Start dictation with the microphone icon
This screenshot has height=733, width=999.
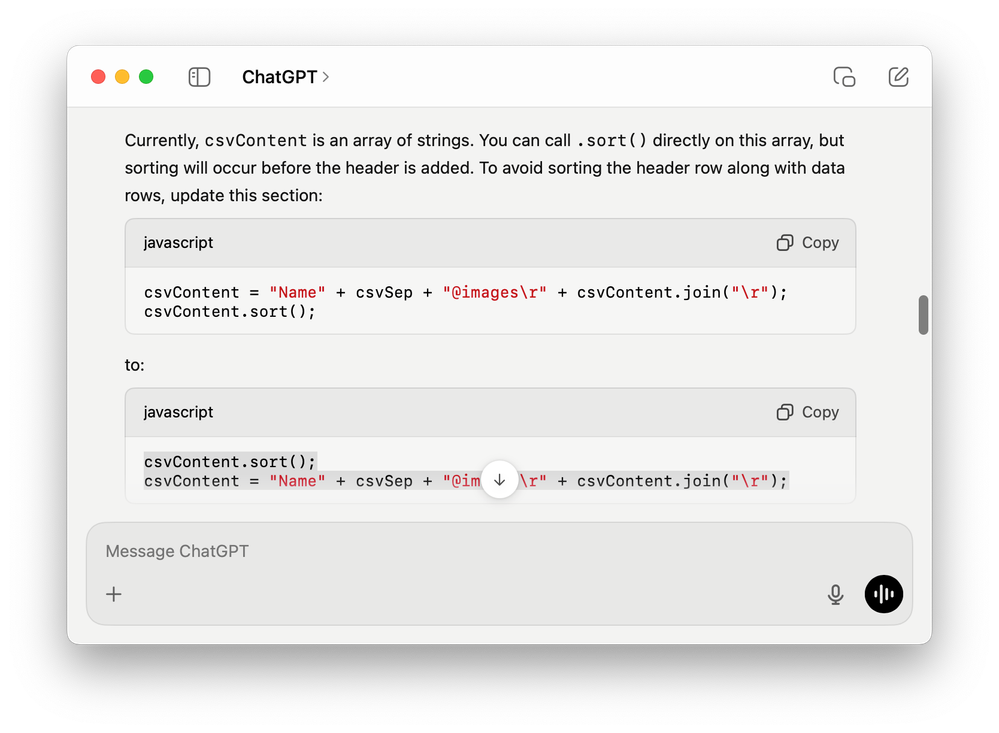pyautogui.click(x=835, y=594)
